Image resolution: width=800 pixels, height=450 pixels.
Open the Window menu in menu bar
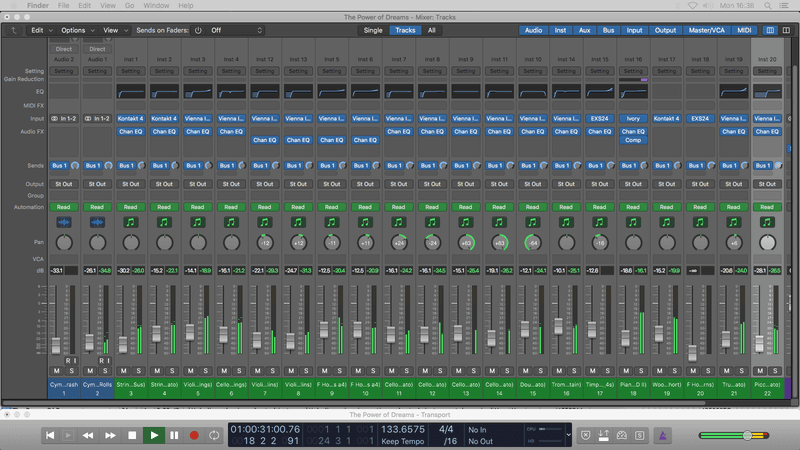156,6
